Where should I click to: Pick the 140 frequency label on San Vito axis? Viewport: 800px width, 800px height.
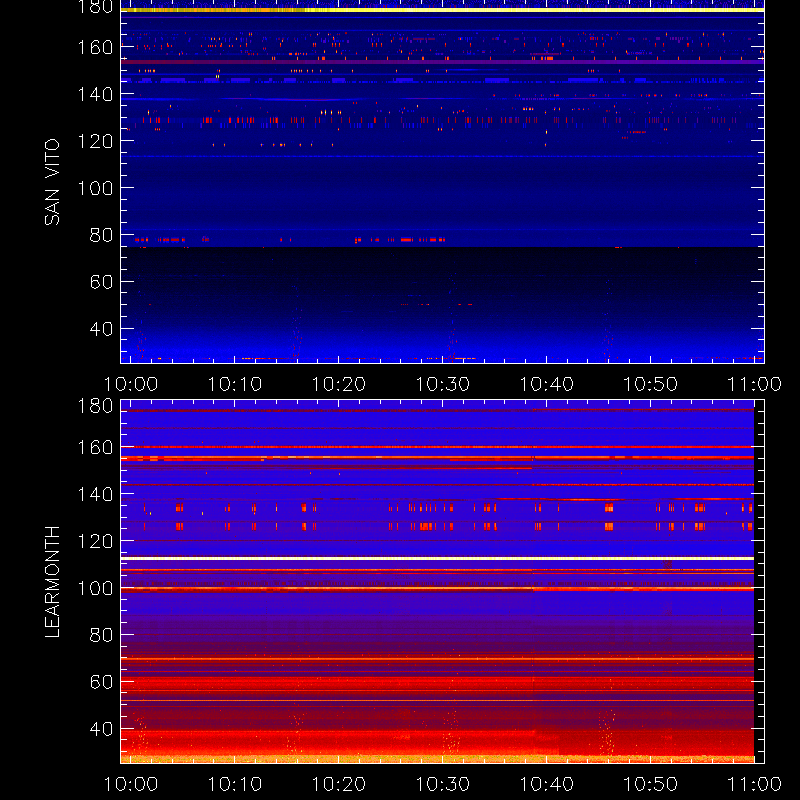[x=95, y=94]
